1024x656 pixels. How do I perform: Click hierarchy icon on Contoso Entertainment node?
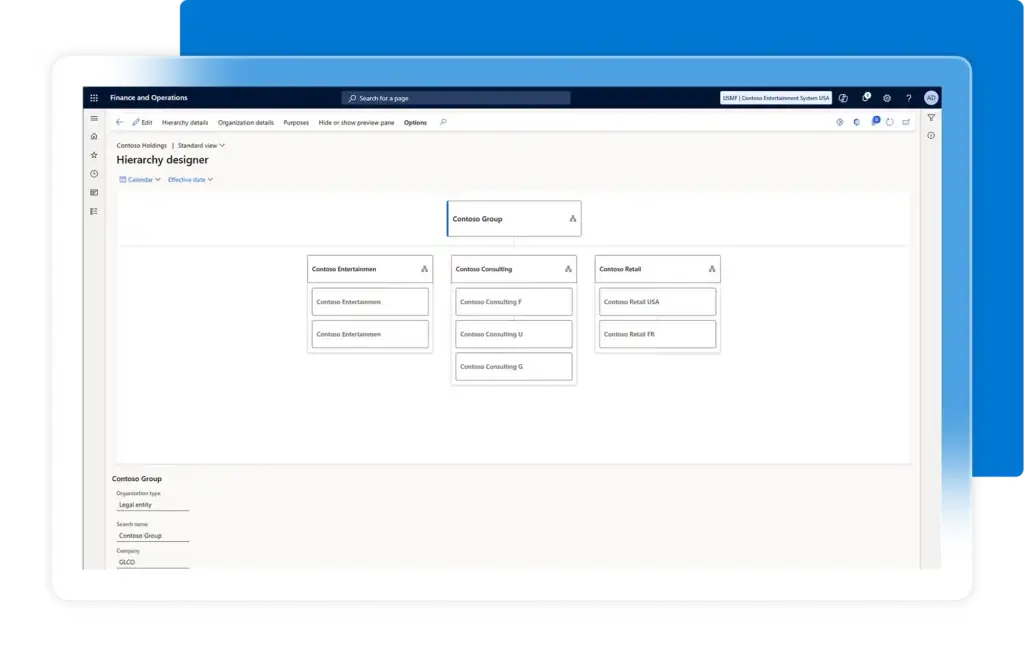424,269
